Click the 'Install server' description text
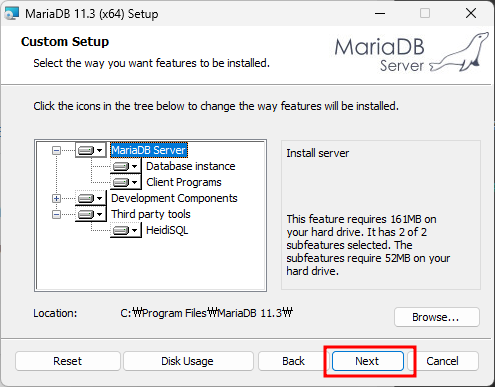This screenshot has height=387, width=495. click(317, 153)
